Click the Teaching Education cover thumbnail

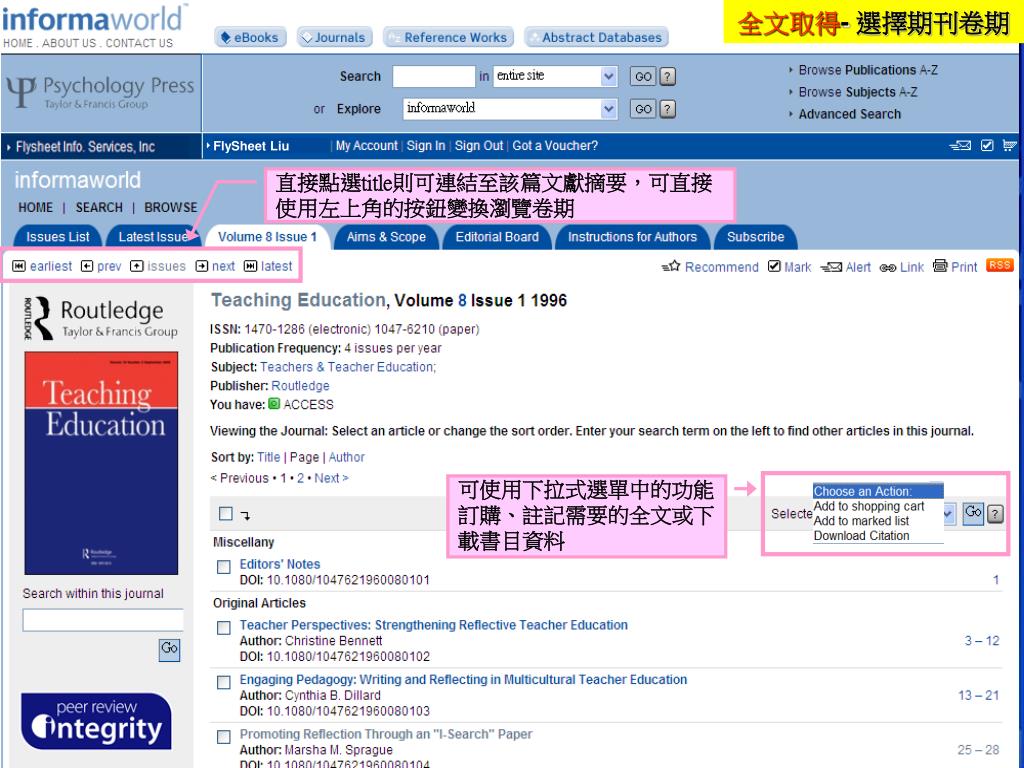point(101,463)
